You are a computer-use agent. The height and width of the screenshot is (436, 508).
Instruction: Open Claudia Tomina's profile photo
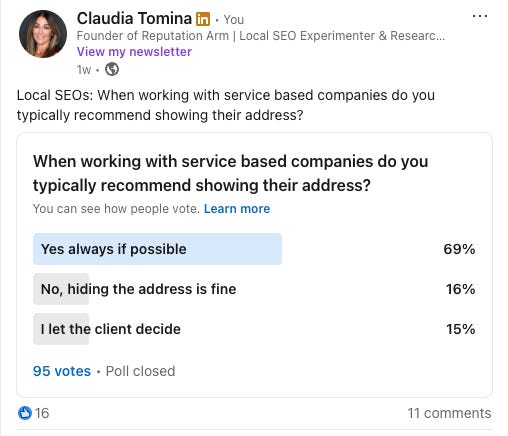43,34
